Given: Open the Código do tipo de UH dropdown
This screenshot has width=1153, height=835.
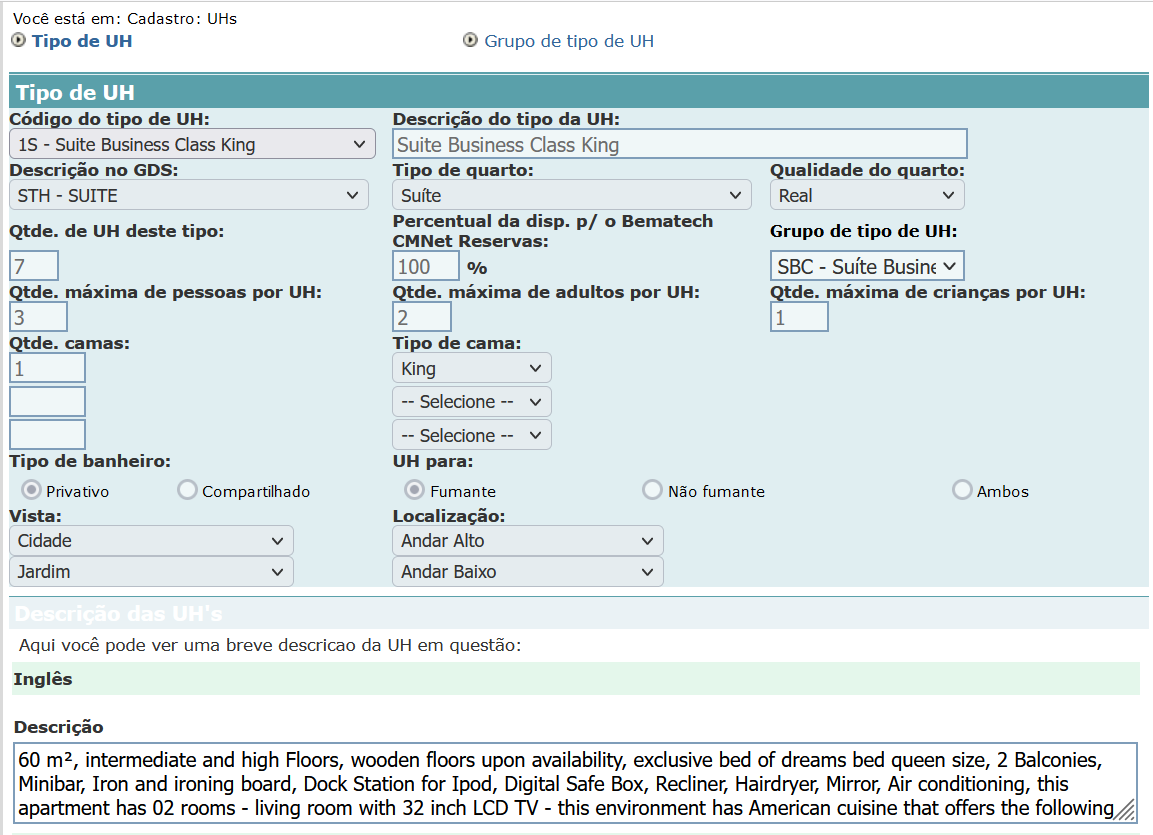Looking at the screenshot, I should point(192,144).
